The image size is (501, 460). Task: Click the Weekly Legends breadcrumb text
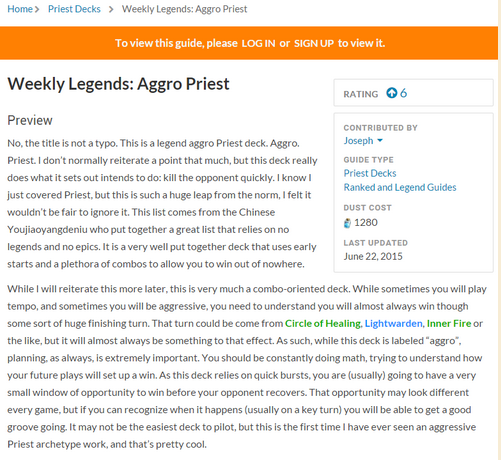coord(184,9)
